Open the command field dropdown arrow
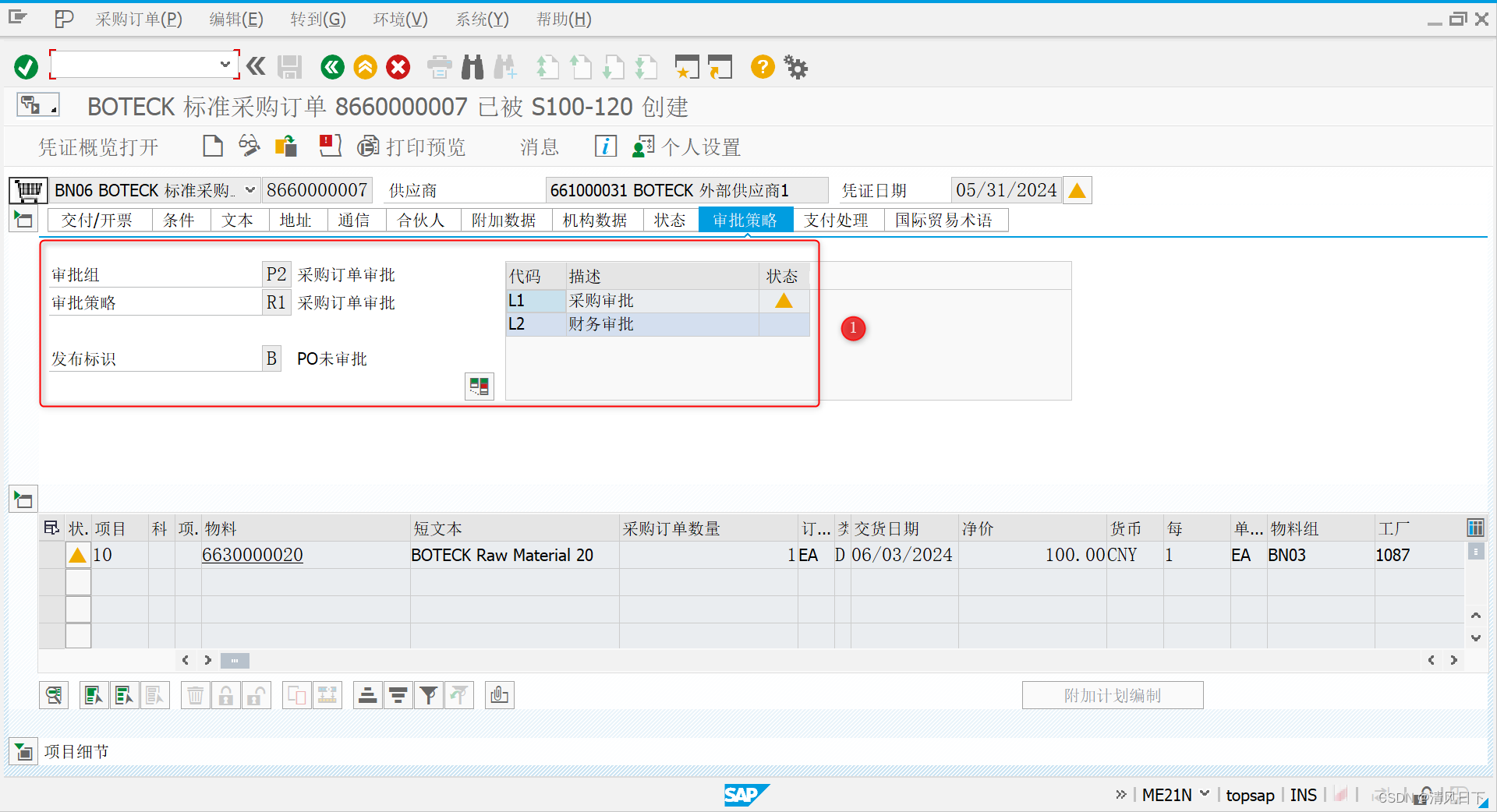 pos(225,64)
